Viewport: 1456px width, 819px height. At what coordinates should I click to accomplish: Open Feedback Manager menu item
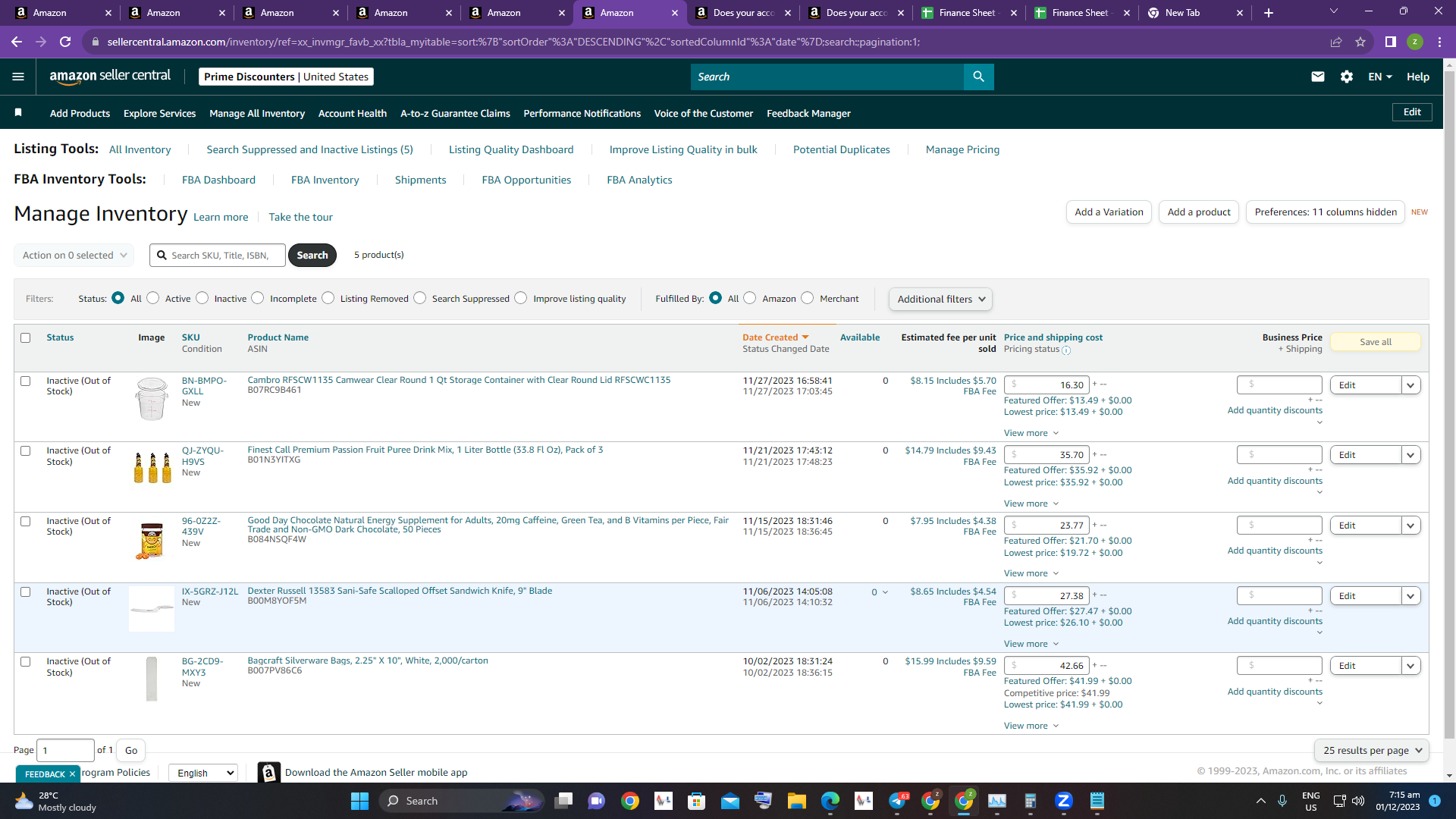[808, 113]
